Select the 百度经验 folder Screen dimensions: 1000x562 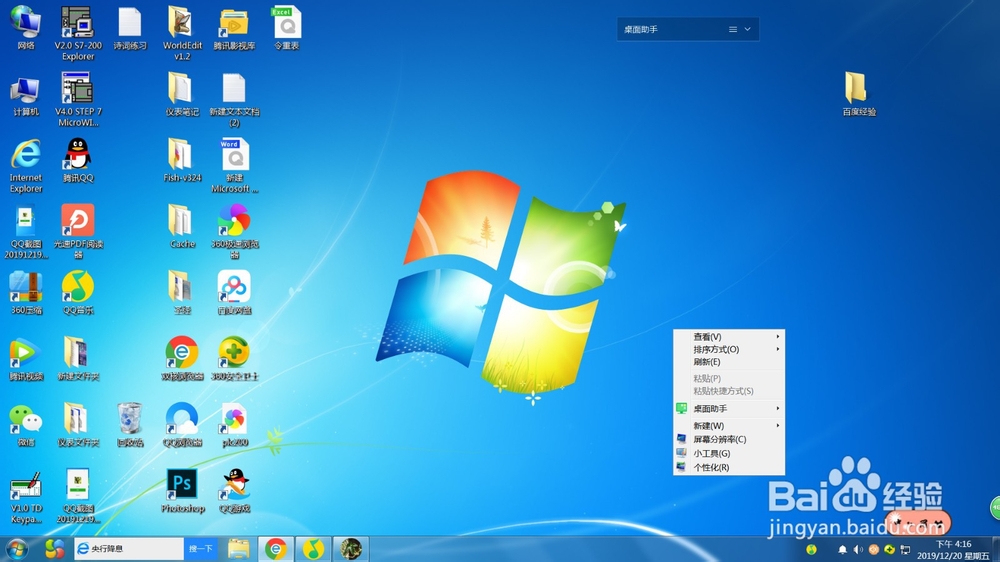click(x=858, y=94)
